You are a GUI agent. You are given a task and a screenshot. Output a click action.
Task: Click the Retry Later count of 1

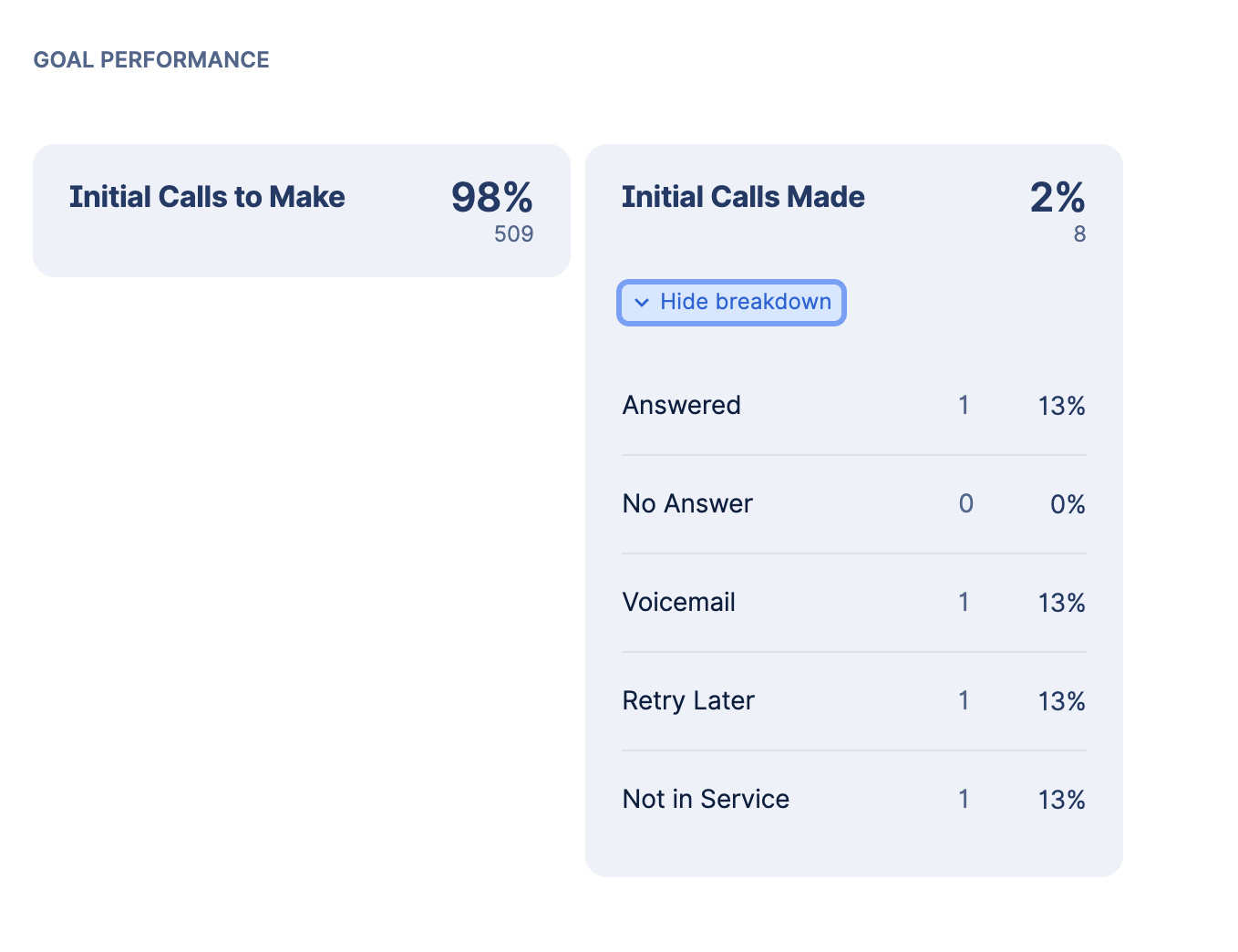tap(964, 701)
